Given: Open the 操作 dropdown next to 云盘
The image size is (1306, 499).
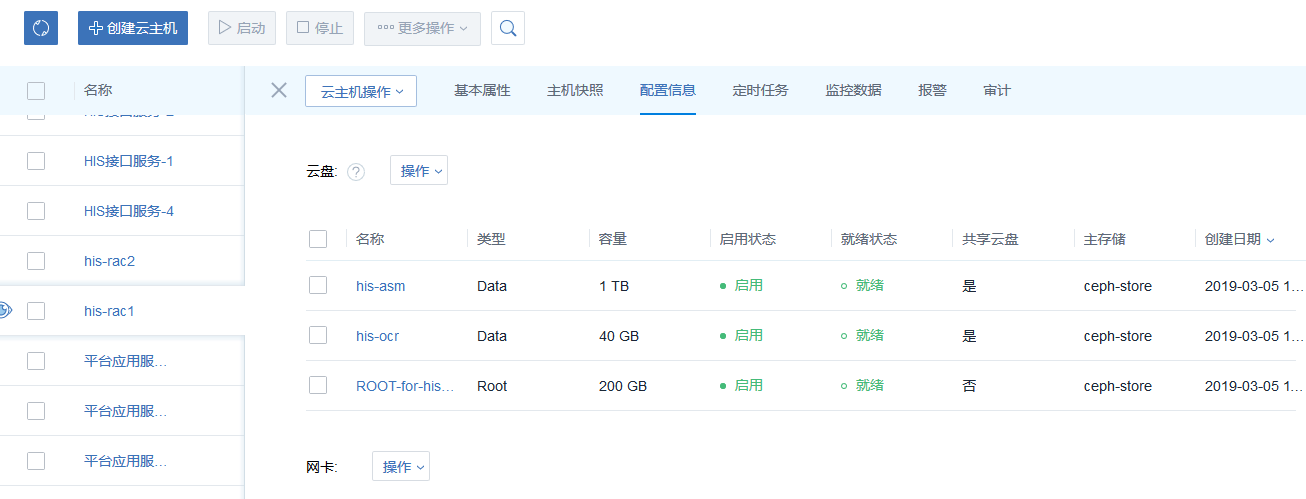Looking at the screenshot, I should point(419,171).
